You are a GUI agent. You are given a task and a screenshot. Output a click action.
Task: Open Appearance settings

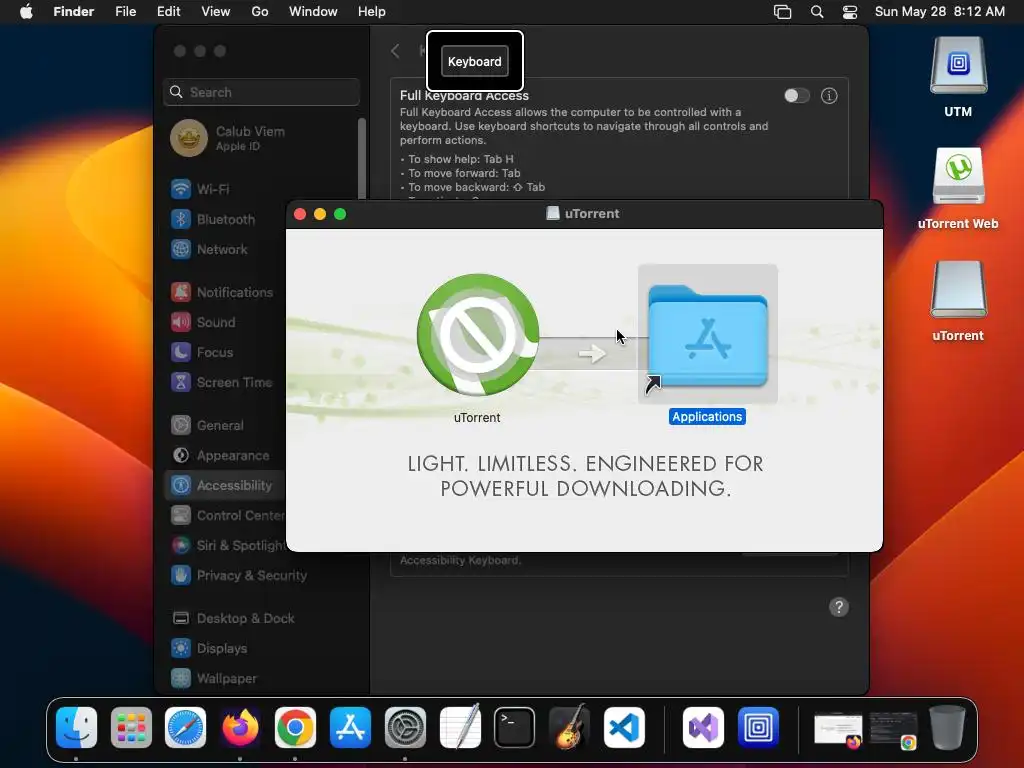point(225,456)
